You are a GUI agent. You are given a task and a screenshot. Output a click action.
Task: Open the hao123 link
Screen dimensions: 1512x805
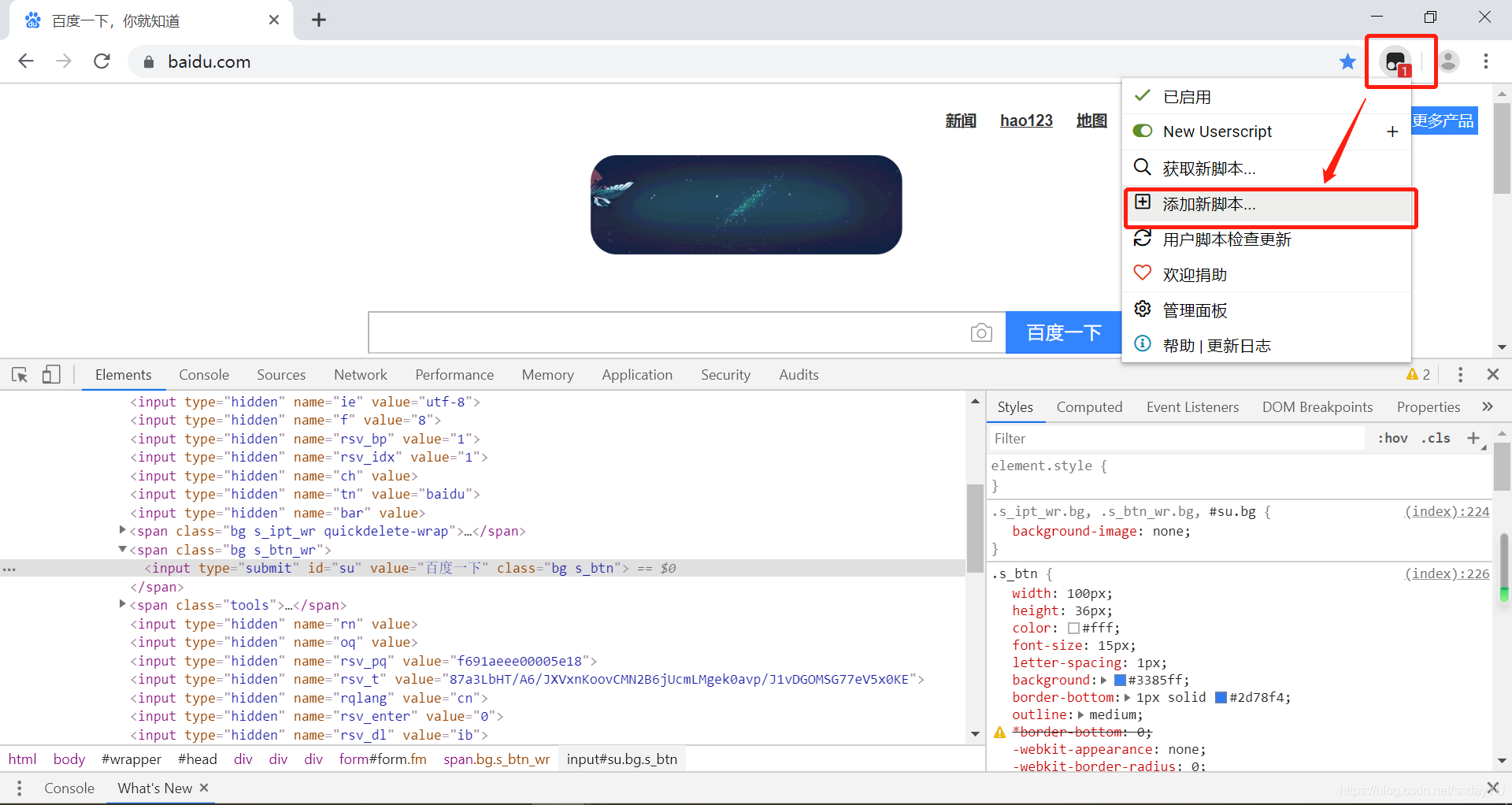coord(1026,121)
